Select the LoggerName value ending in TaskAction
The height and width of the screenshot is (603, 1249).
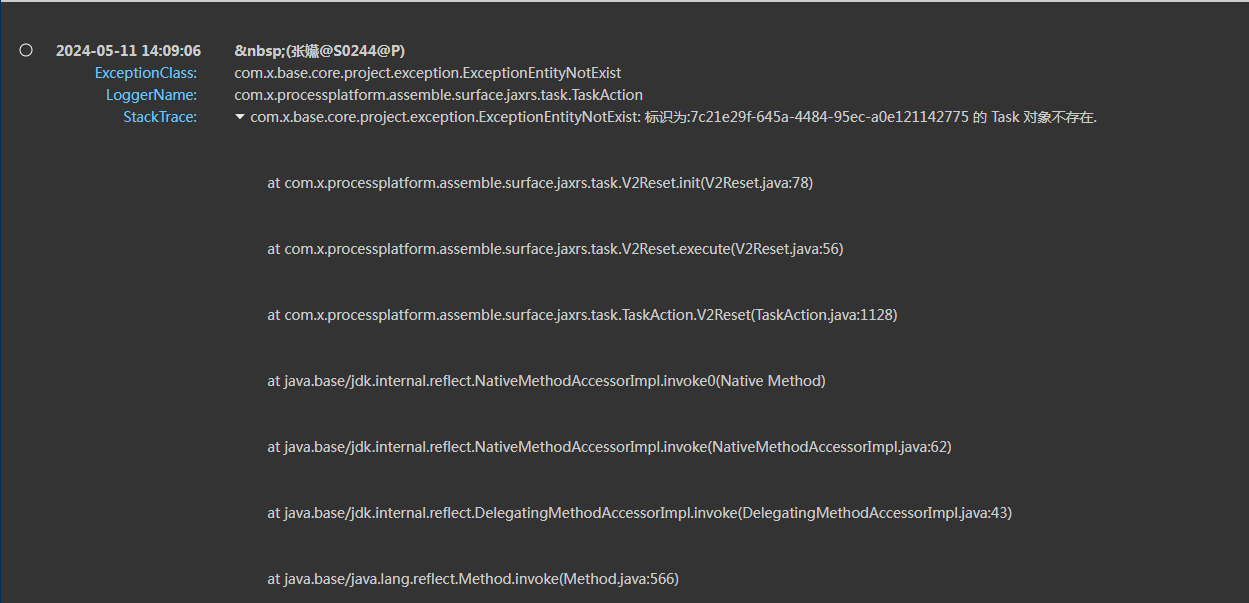click(x=438, y=95)
